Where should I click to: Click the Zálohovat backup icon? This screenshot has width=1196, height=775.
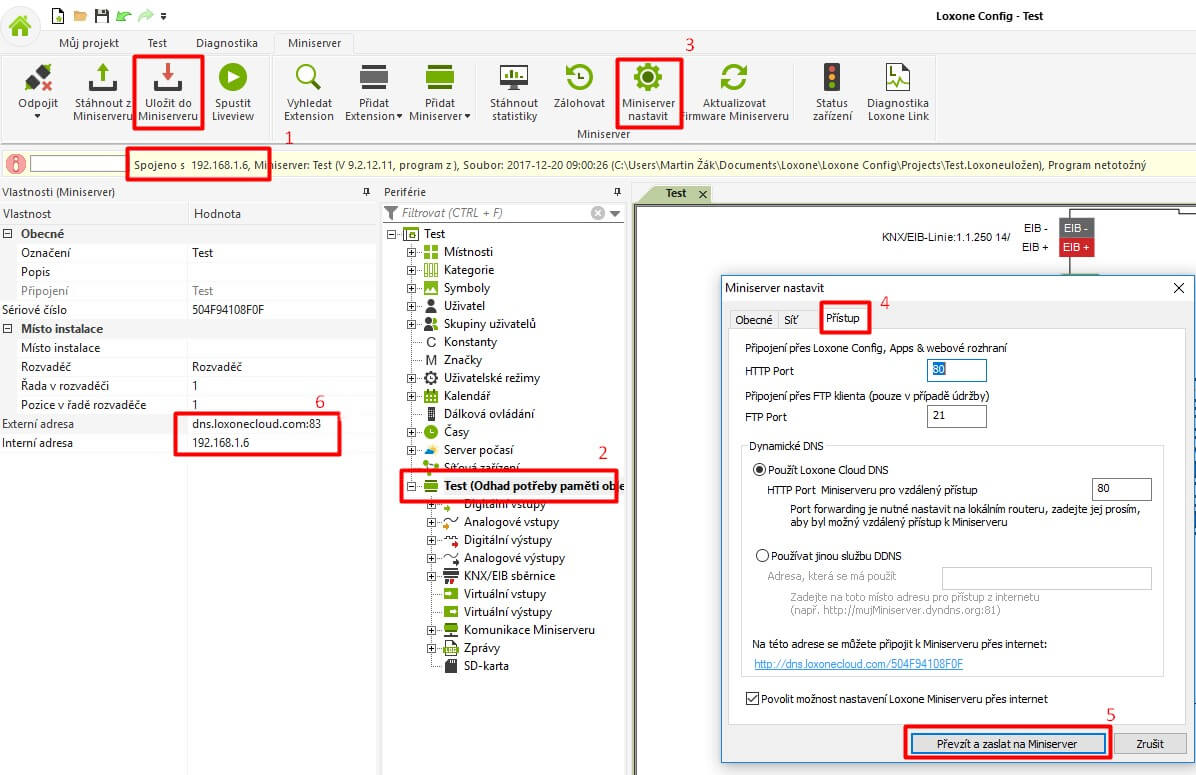[x=579, y=79]
